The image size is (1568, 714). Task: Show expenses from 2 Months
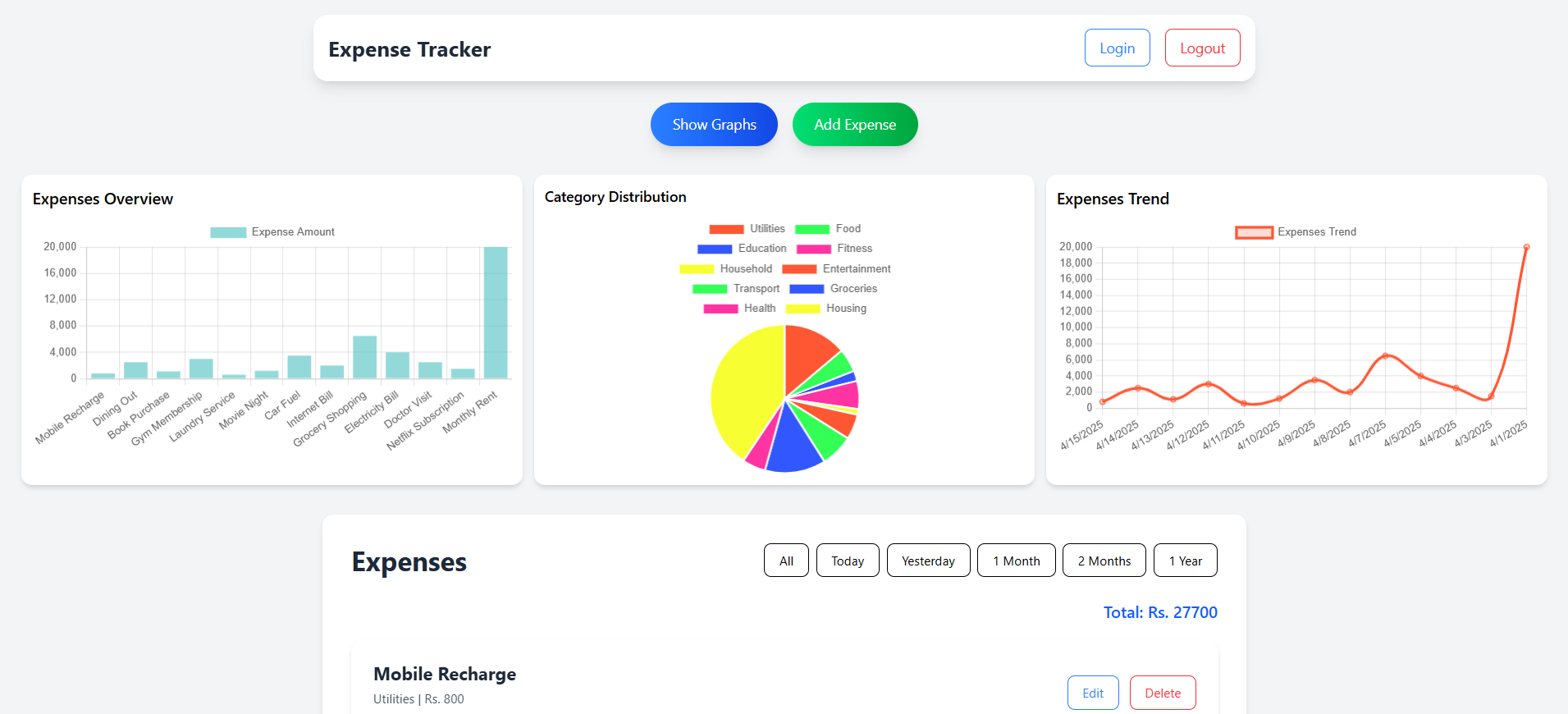click(1104, 561)
